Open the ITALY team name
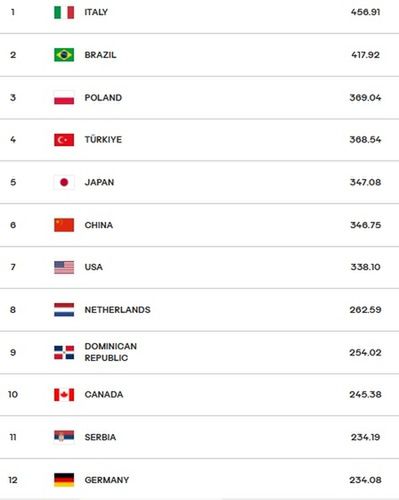 point(96,12)
